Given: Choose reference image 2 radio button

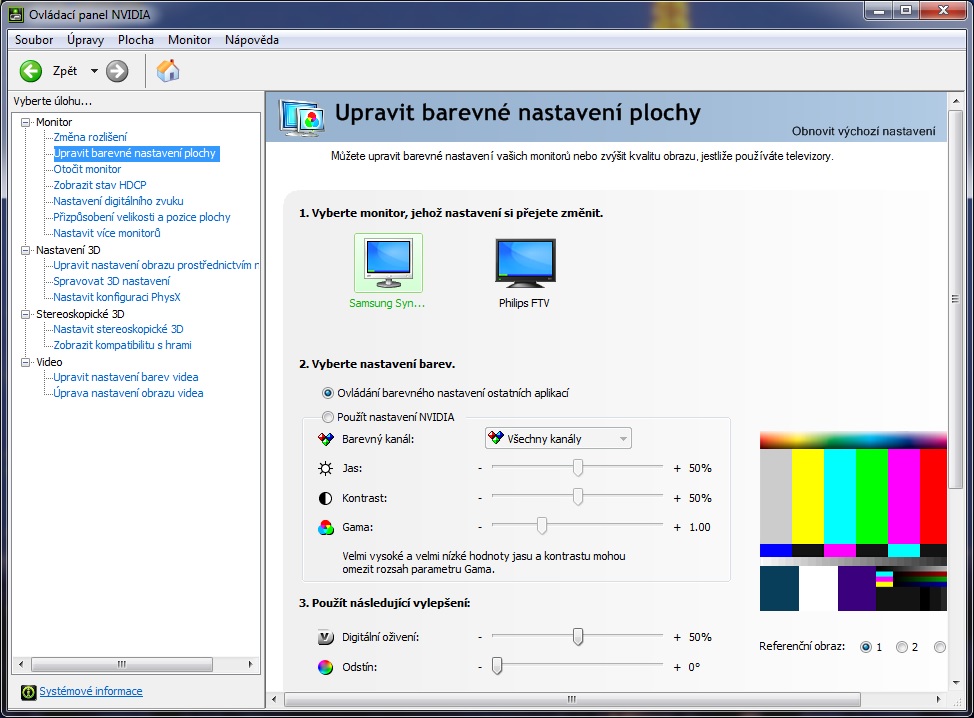Looking at the screenshot, I should [902, 647].
